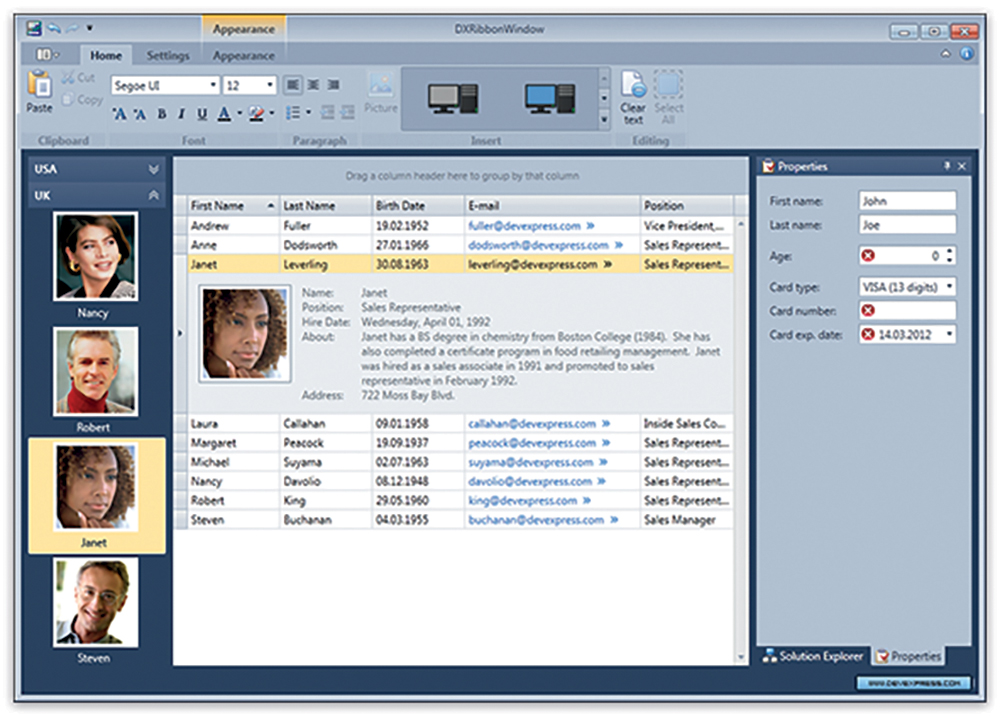Switch to the Settings ribbon tab
This screenshot has height=716, width=1000.
pyautogui.click(x=167, y=56)
